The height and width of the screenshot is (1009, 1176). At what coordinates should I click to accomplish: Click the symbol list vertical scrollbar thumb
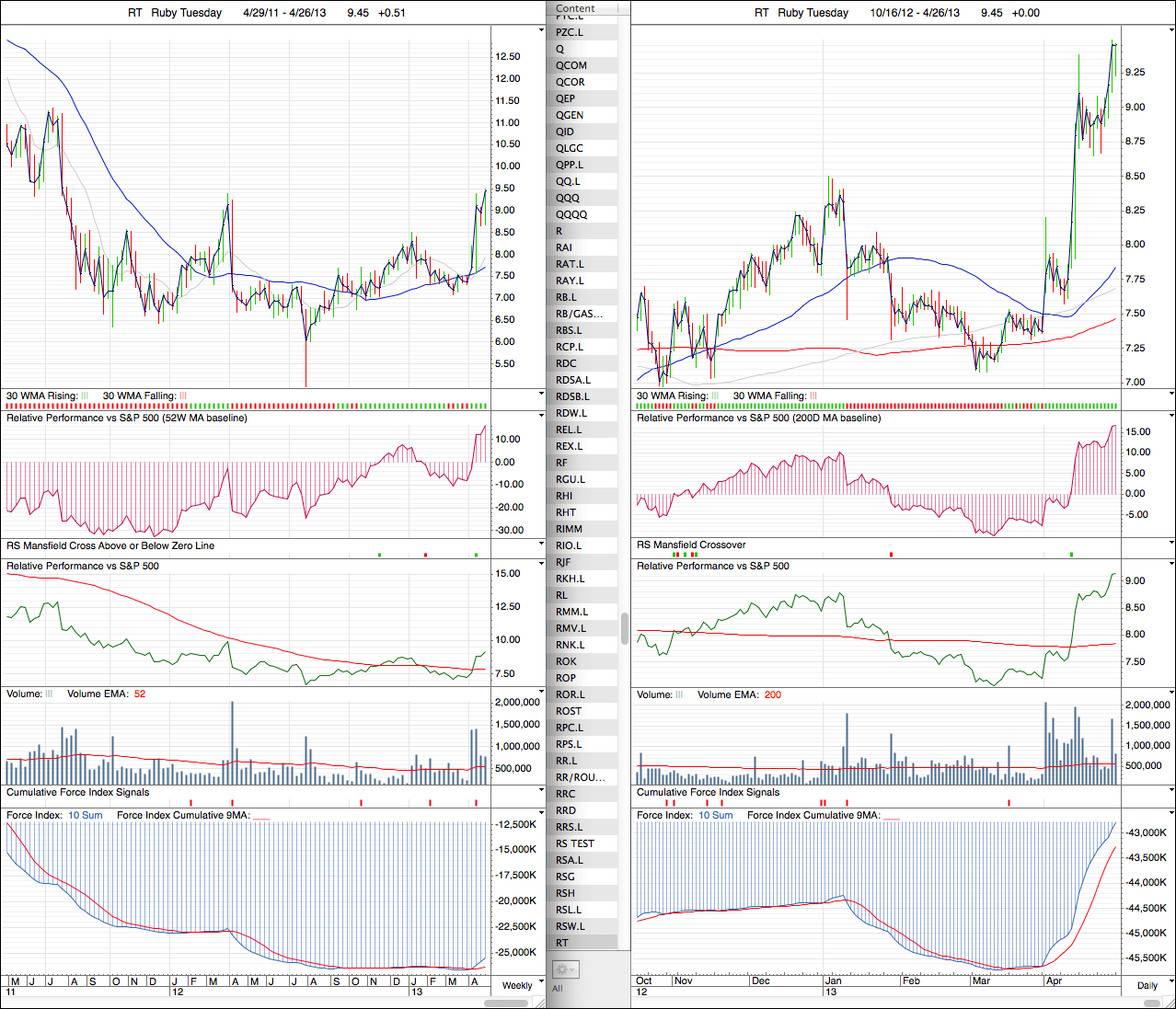click(x=625, y=628)
